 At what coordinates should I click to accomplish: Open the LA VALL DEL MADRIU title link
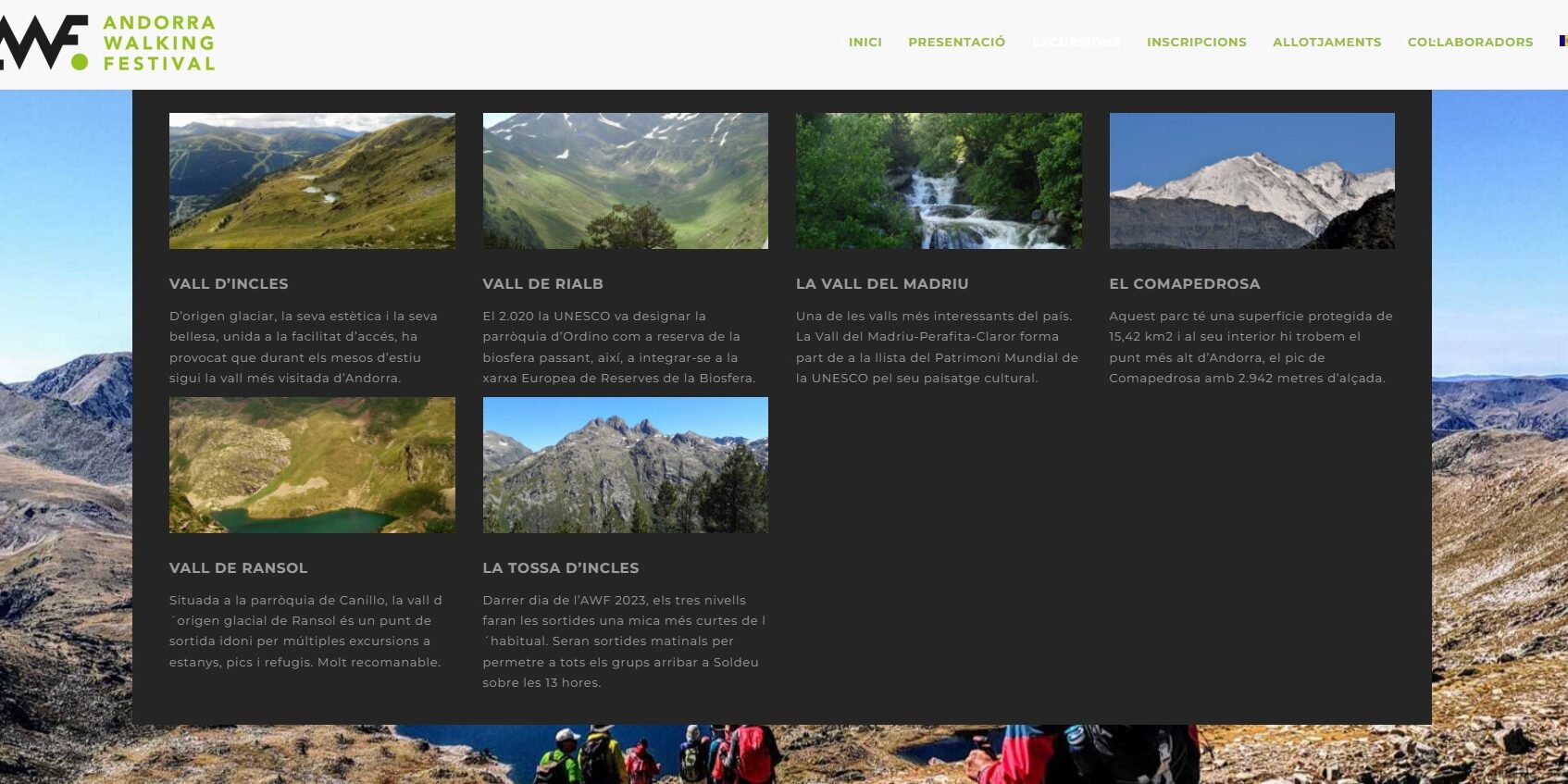(882, 284)
